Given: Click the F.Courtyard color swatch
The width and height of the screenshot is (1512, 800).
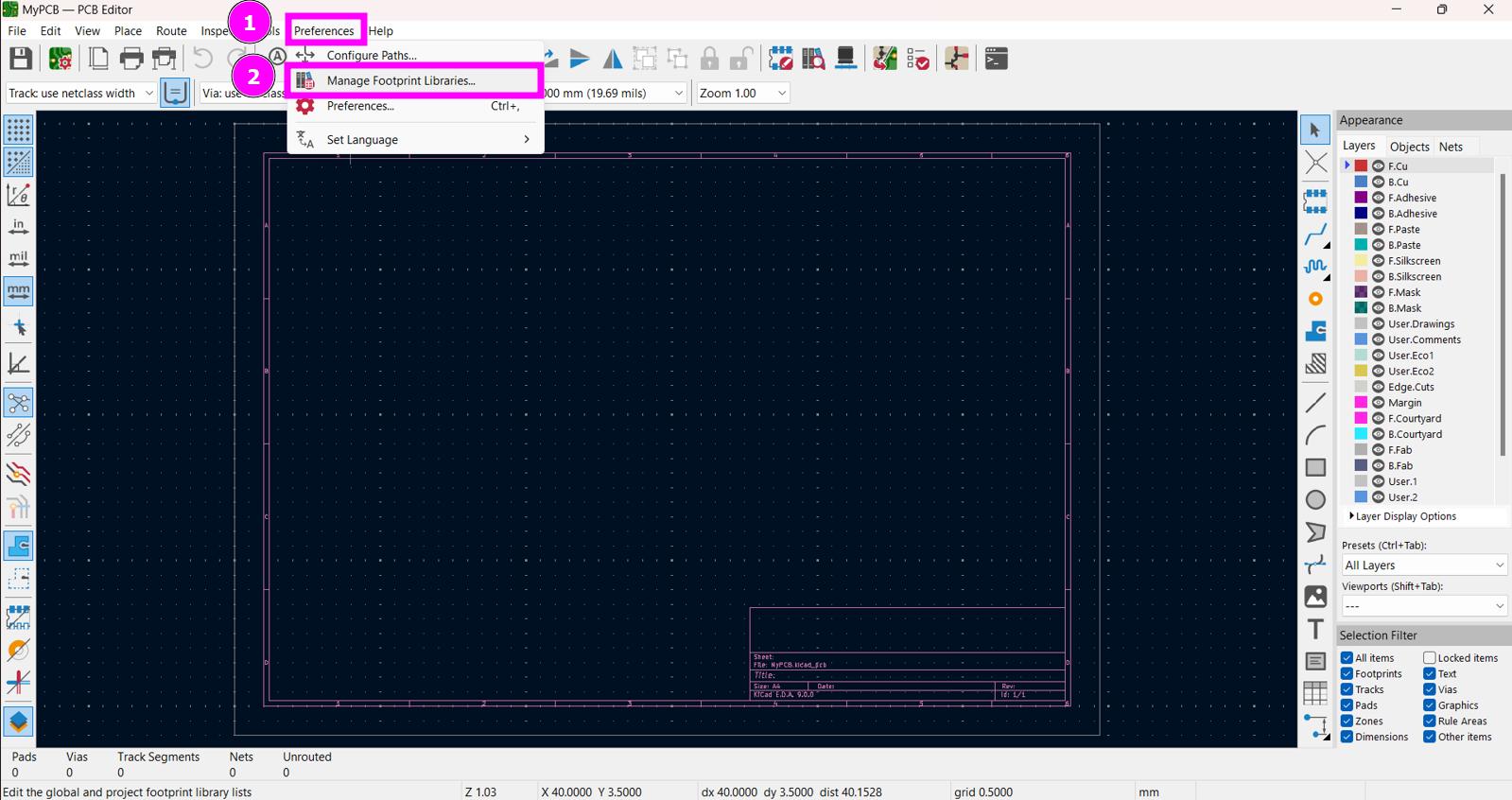Looking at the screenshot, I should (1361, 418).
